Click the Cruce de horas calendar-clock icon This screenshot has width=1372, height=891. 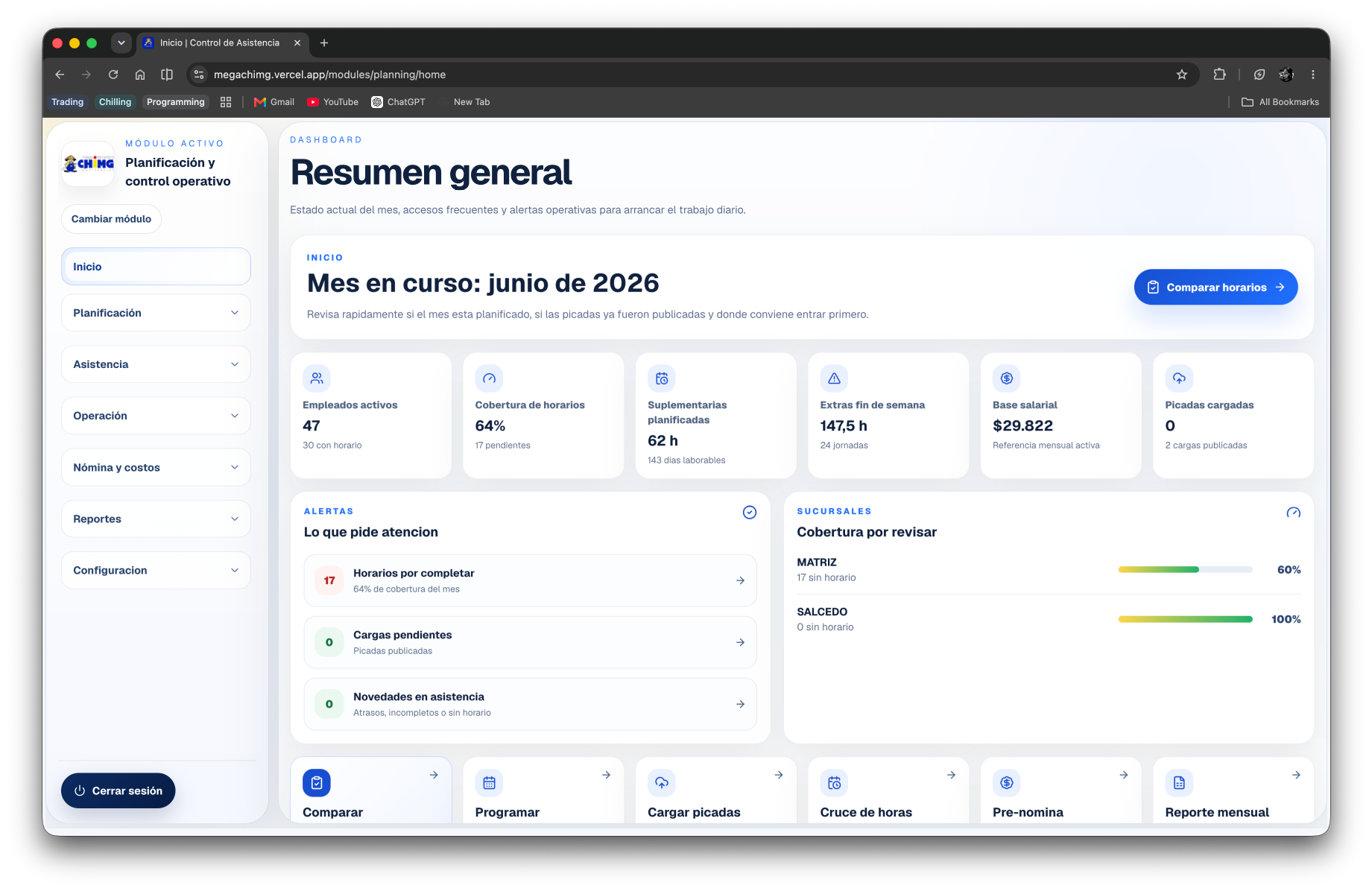point(834,783)
